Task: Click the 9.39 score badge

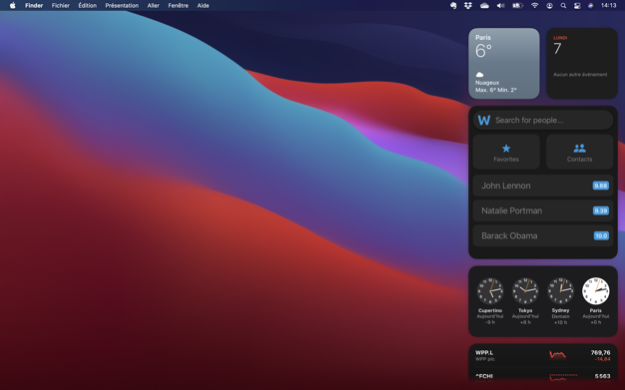Action: [x=601, y=211]
